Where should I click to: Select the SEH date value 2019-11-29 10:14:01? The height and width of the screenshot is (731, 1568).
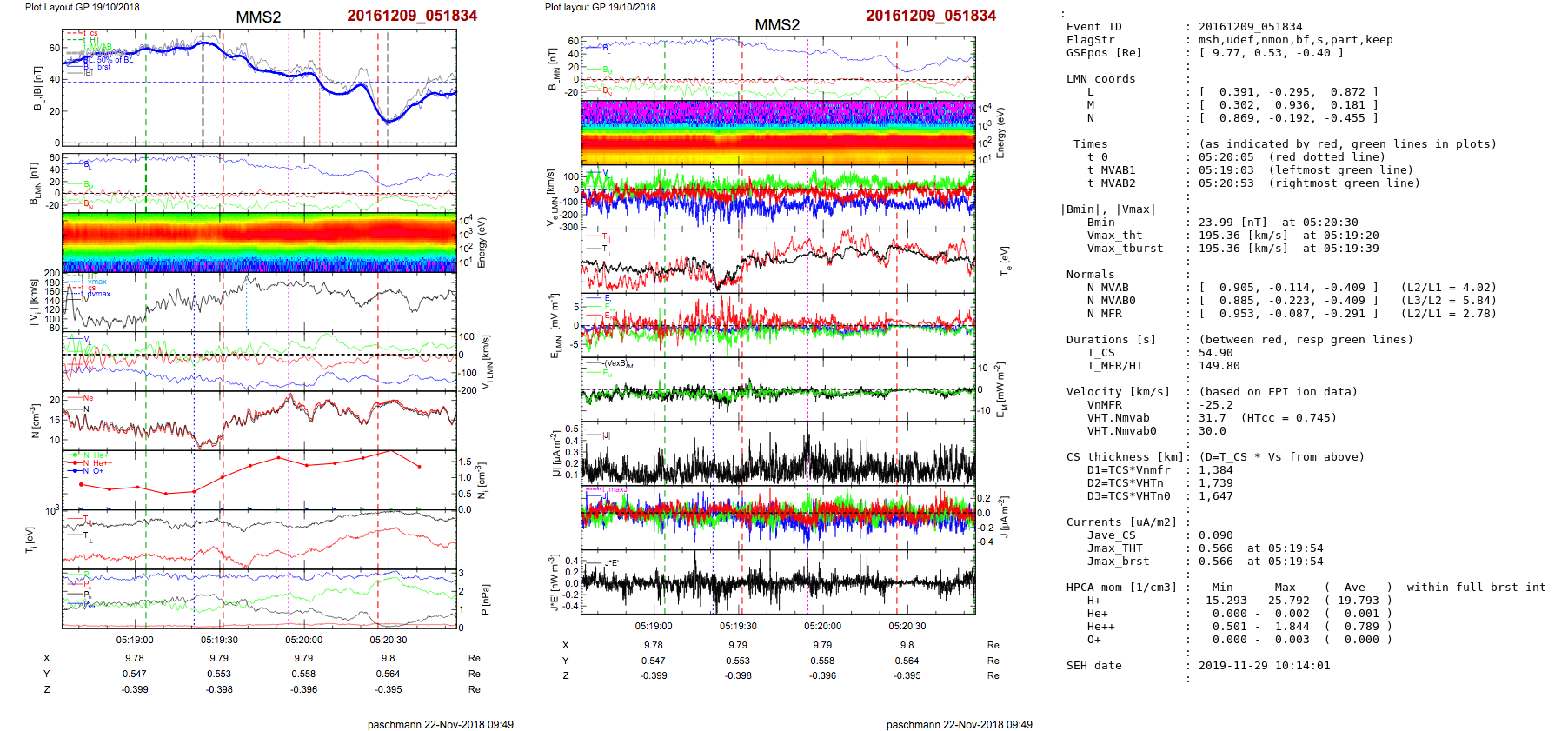[x=1264, y=666]
